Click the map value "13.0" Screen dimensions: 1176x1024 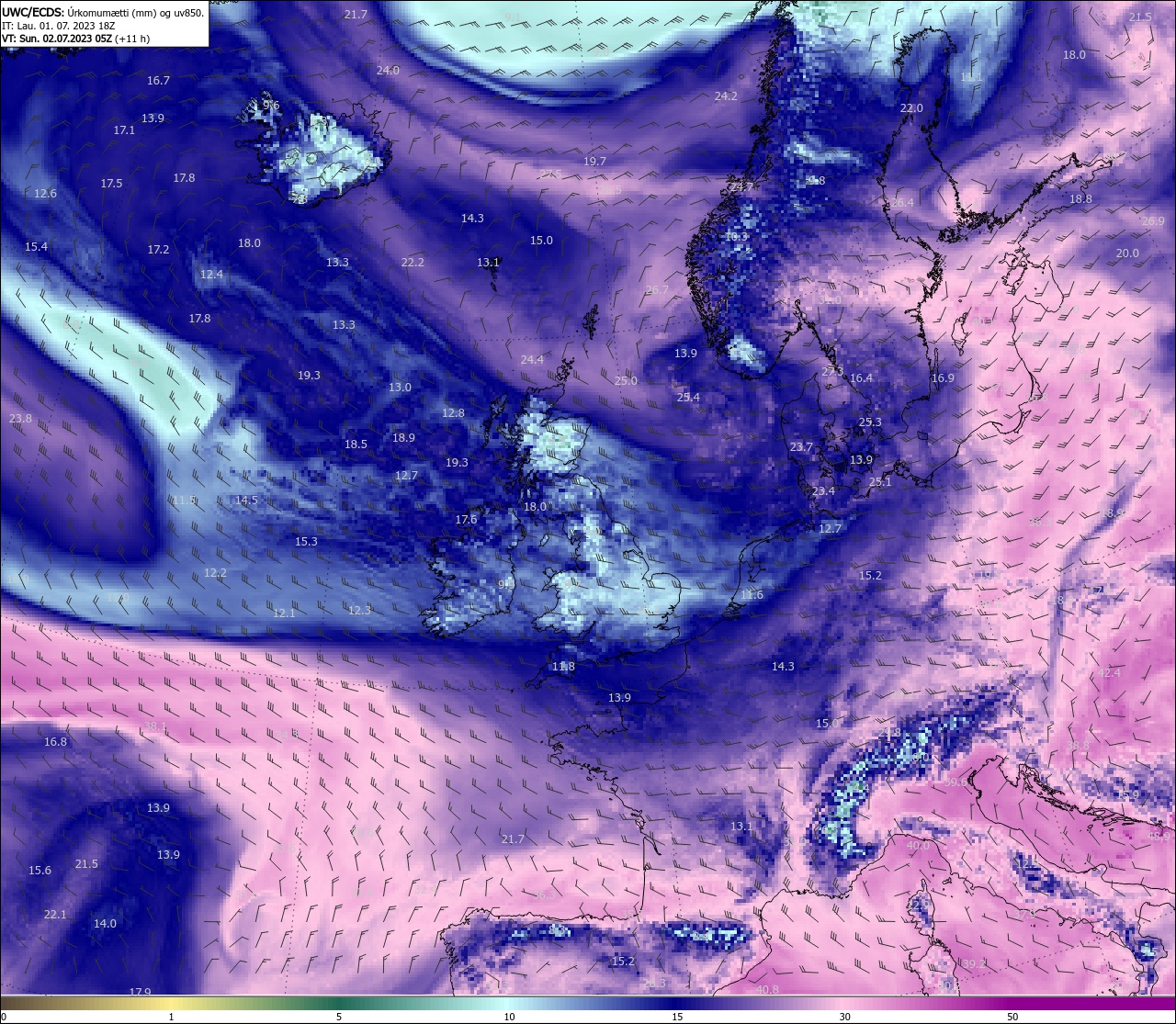pyautogui.click(x=400, y=388)
